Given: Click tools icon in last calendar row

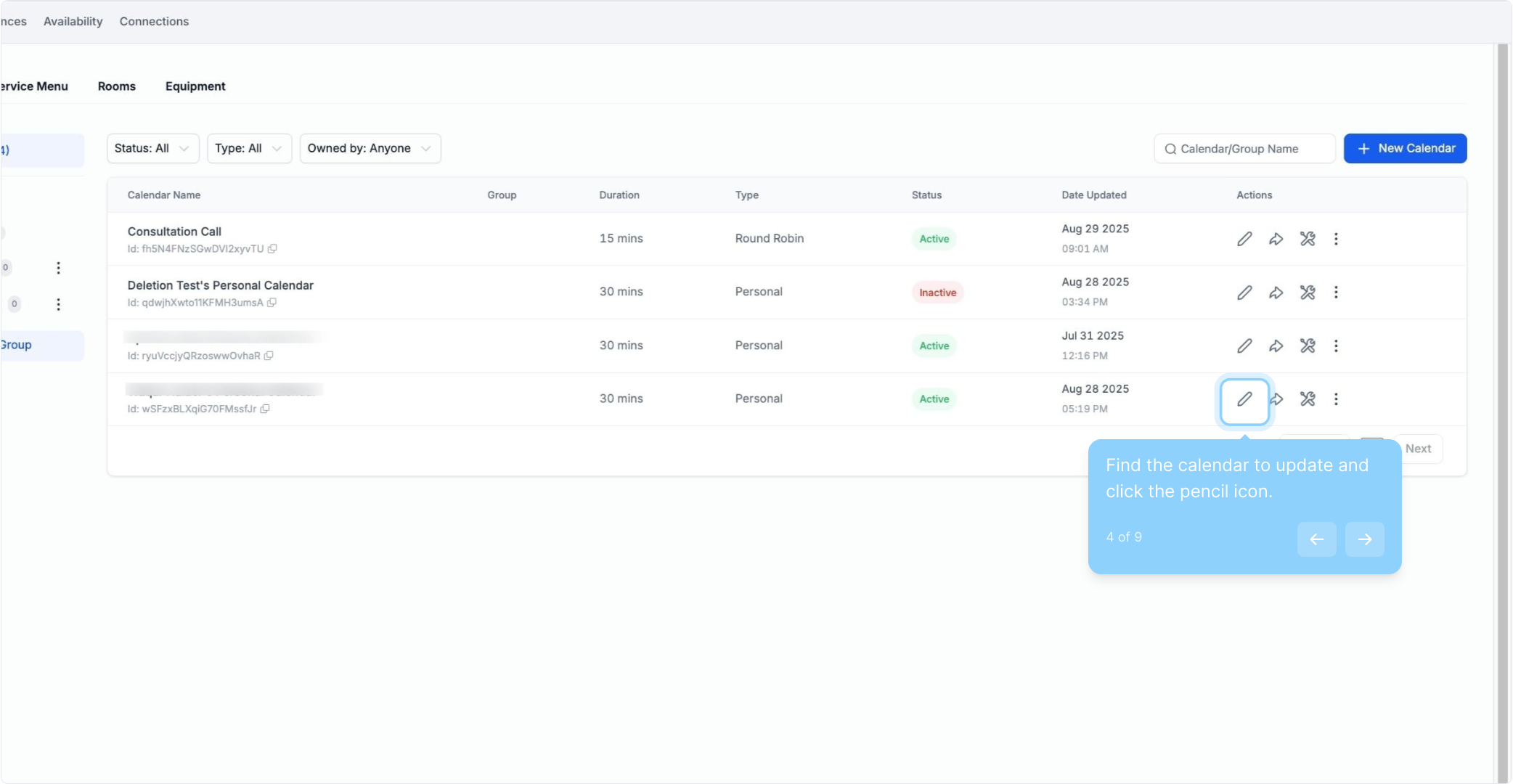Looking at the screenshot, I should pos(1307,399).
